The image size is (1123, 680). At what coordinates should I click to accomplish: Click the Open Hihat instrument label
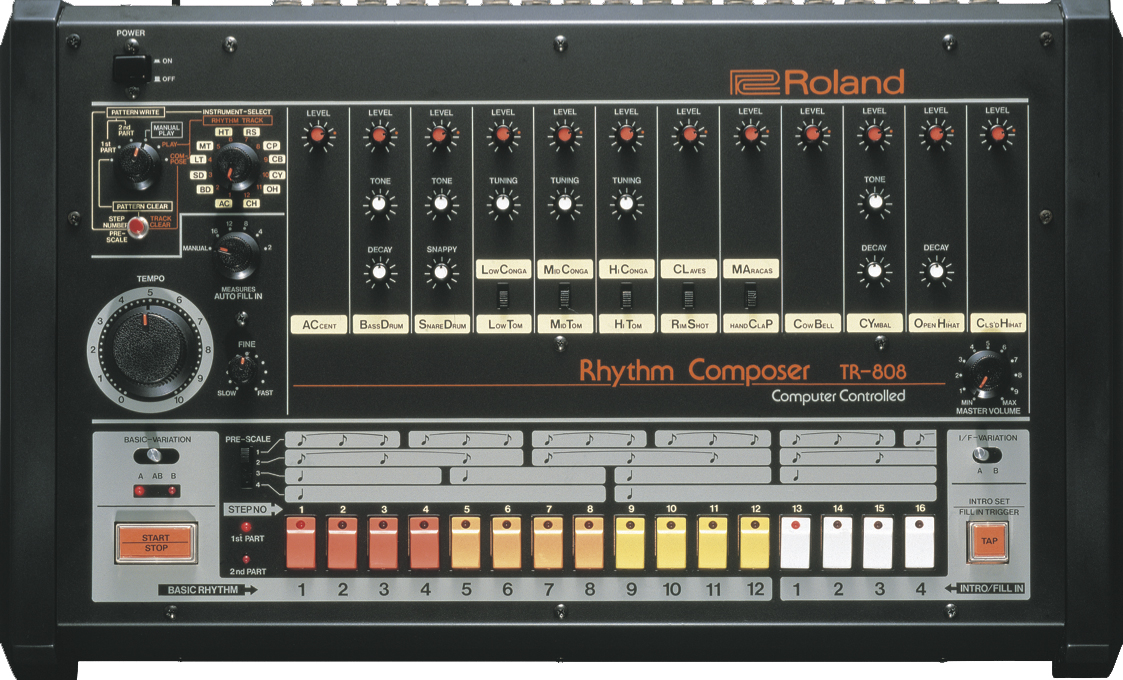936,324
